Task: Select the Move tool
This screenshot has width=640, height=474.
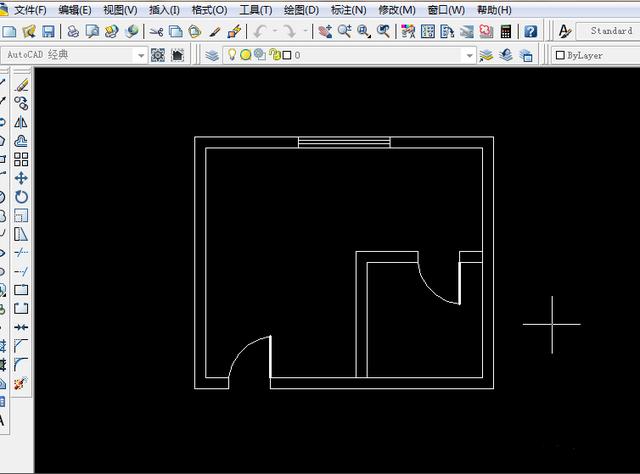Action: (21, 178)
